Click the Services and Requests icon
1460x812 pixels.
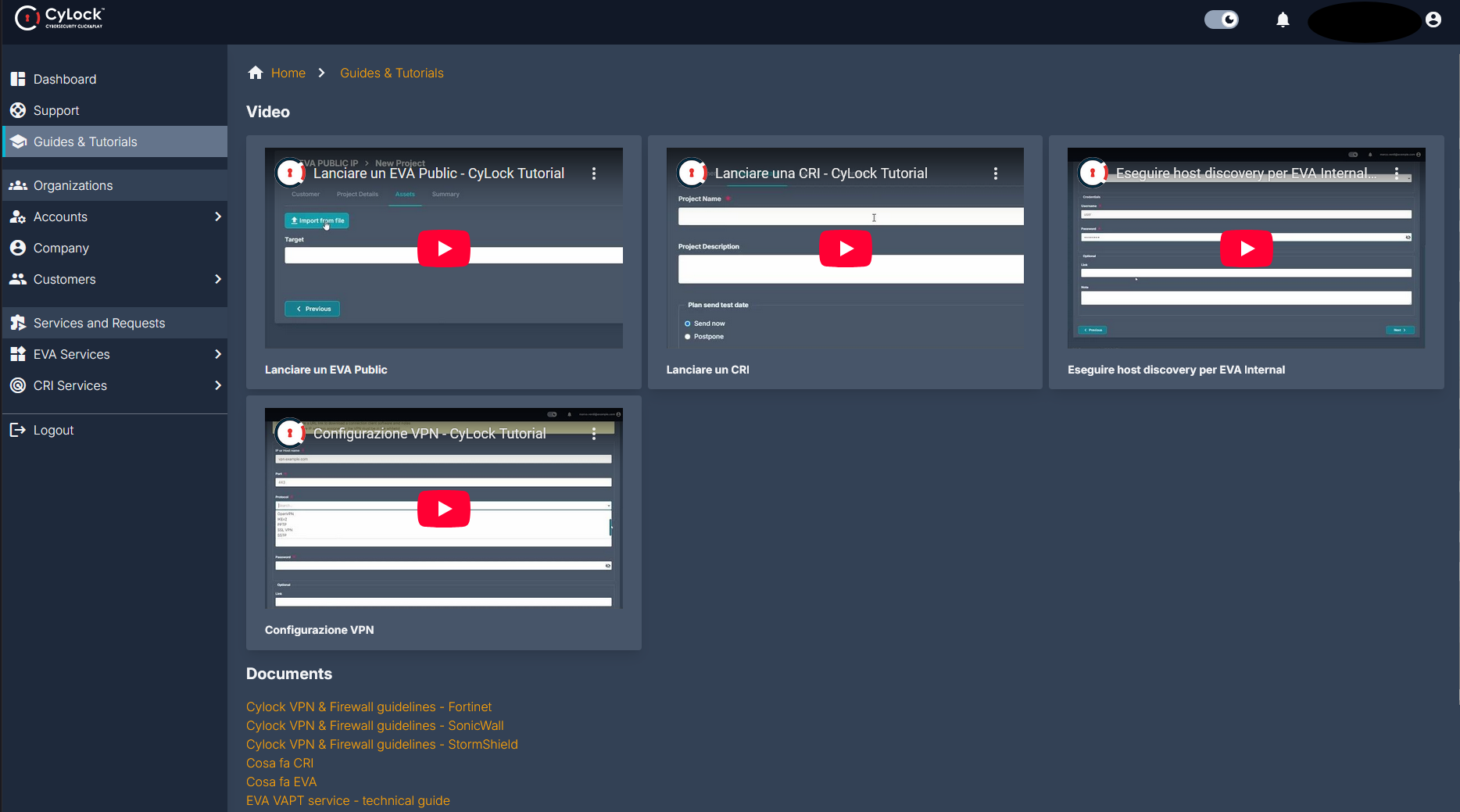[18, 323]
